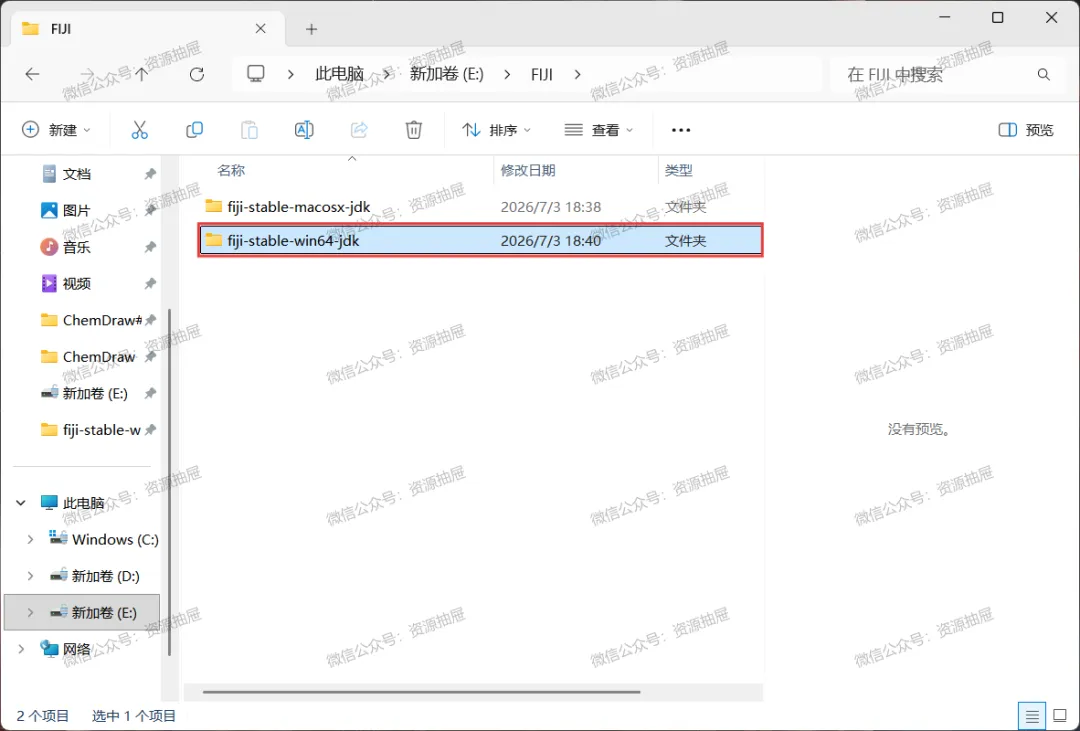This screenshot has width=1080, height=731.
Task: Open the 排序 sort dropdown
Action: [497, 130]
